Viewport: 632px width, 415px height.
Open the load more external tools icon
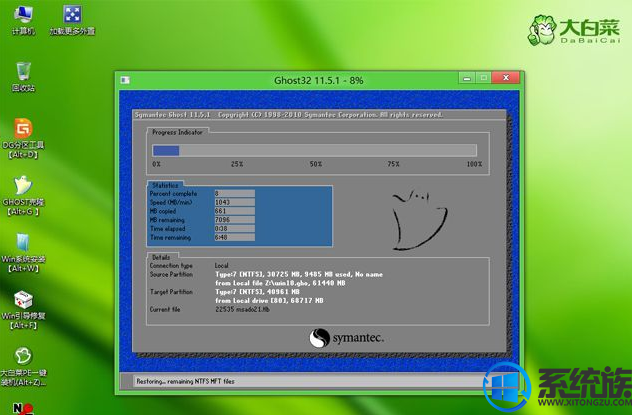(72, 20)
